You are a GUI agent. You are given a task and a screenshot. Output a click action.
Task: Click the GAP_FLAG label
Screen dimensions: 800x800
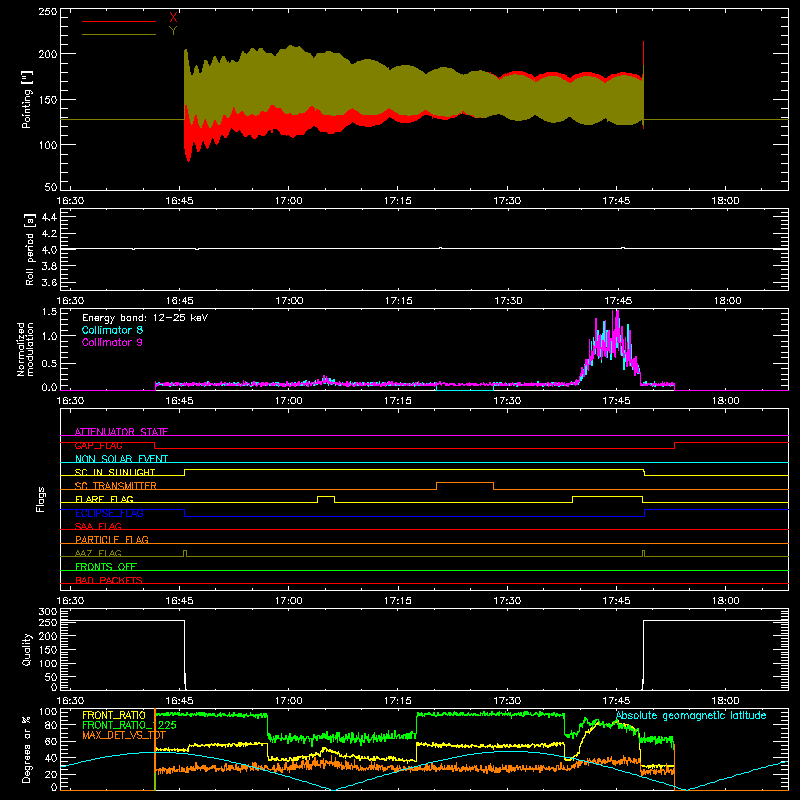[x=98, y=445]
